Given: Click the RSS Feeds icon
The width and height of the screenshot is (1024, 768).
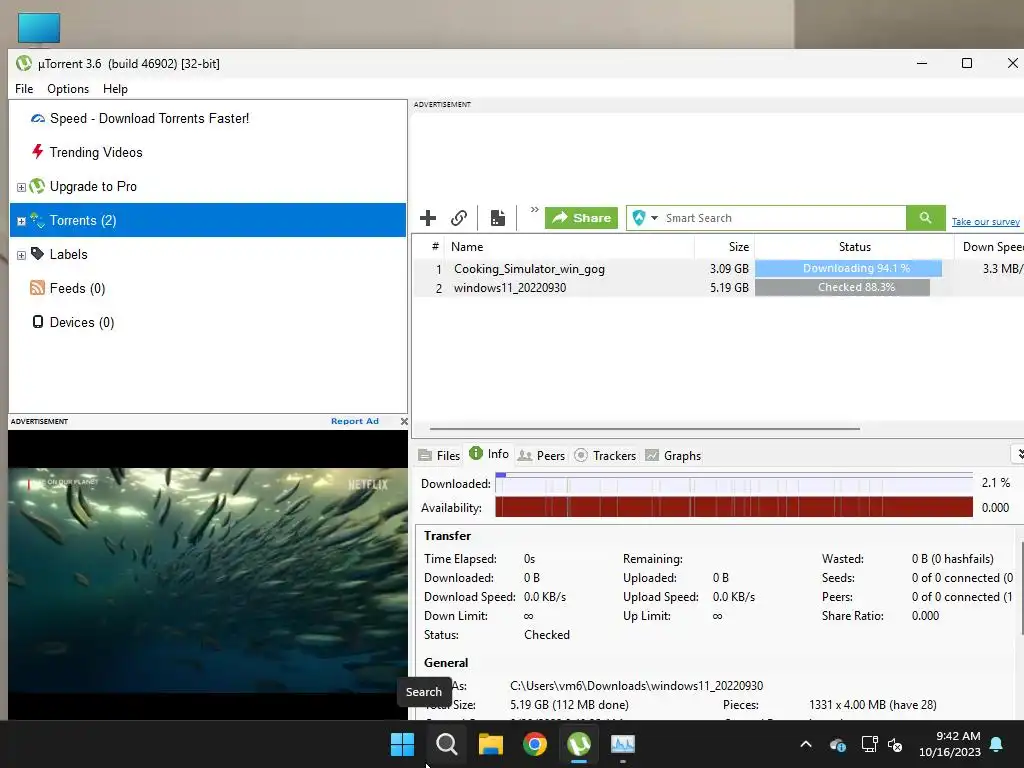Looking at the screenshot, I should (37, 287).
